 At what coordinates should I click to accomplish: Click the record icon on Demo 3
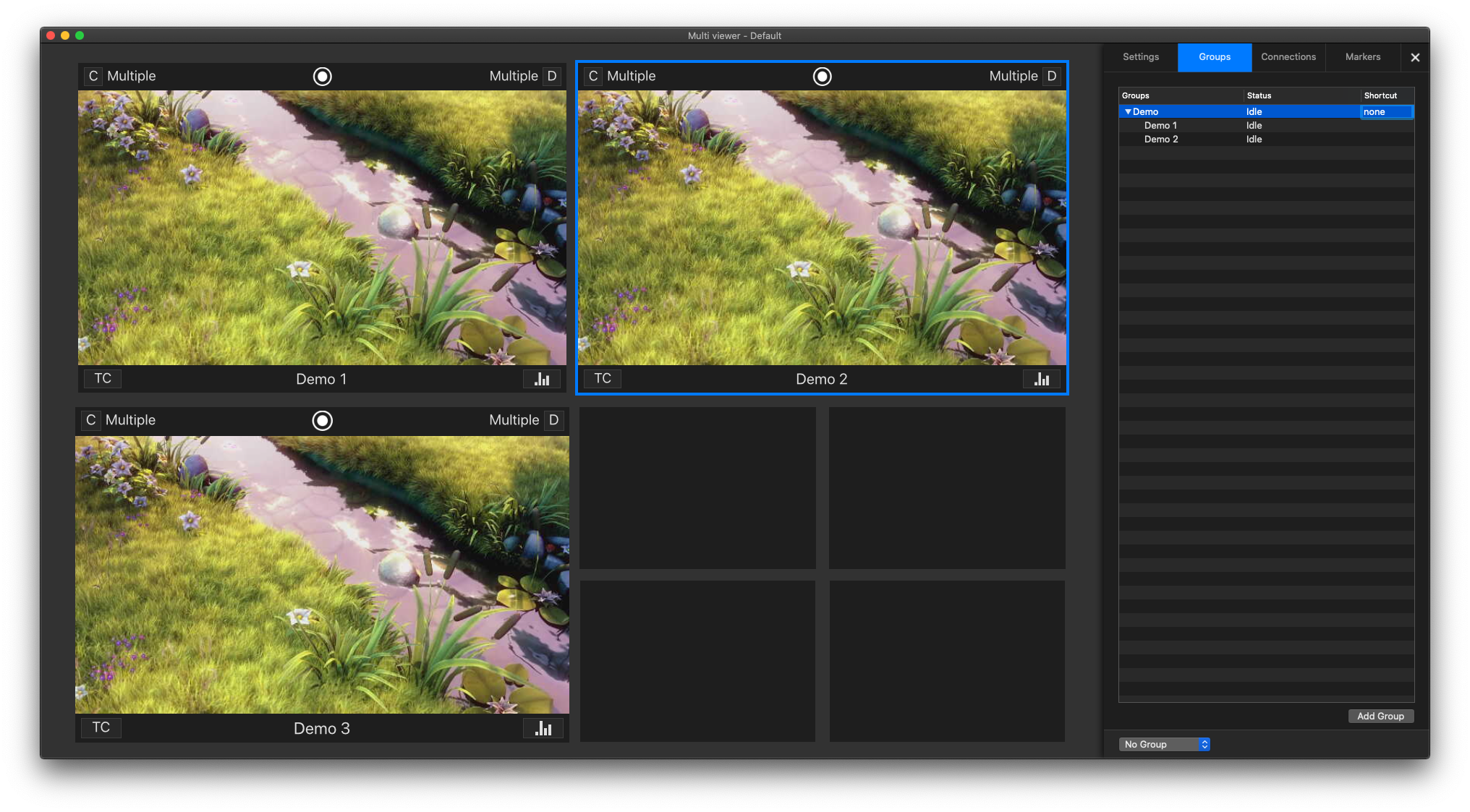pos(322,420)
